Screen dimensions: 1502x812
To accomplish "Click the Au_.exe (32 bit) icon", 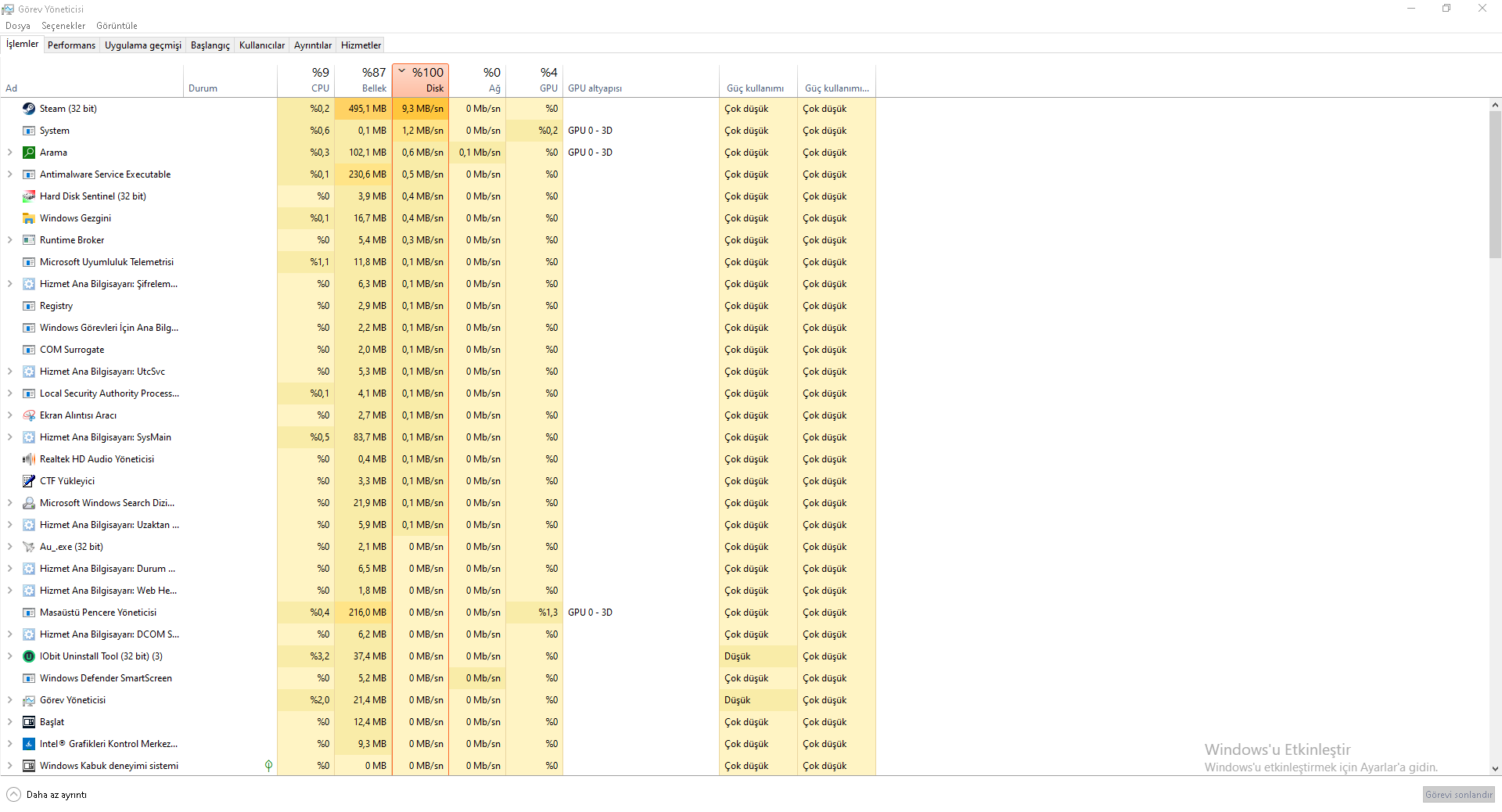I will pos(29,547).
